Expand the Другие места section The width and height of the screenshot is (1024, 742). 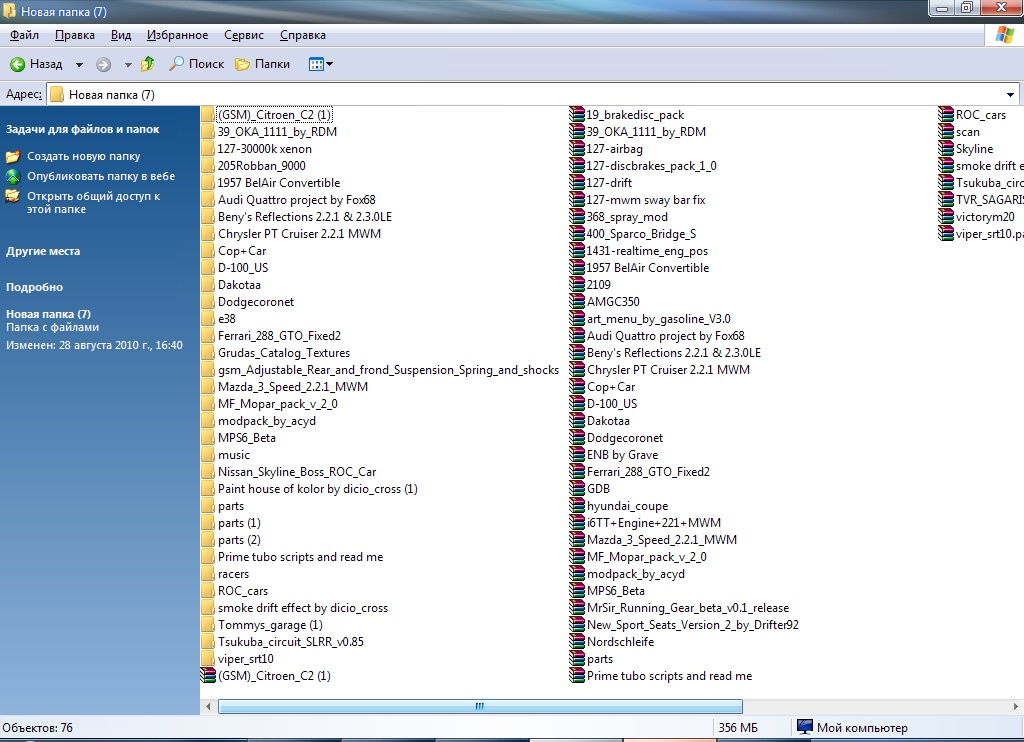pyautogui.click(x=43, y=251)
